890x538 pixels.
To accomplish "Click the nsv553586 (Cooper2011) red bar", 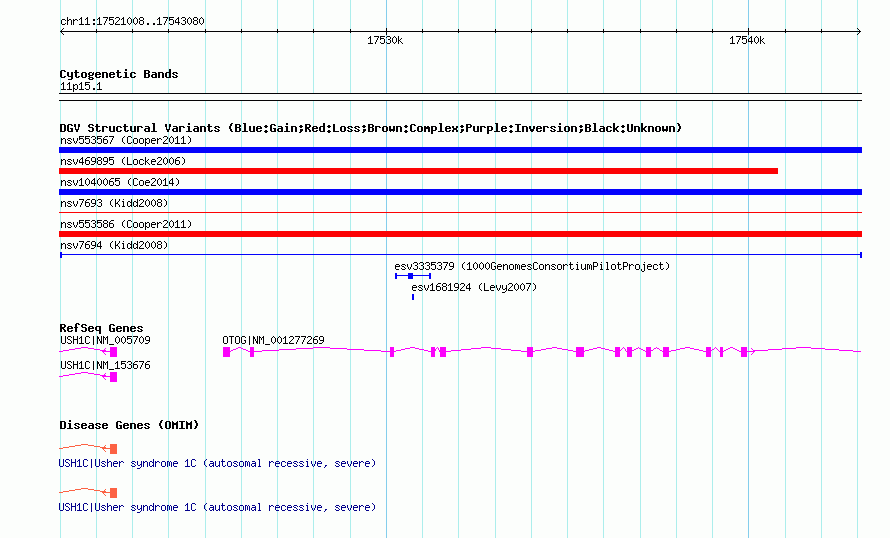I will tap(460, 234).
